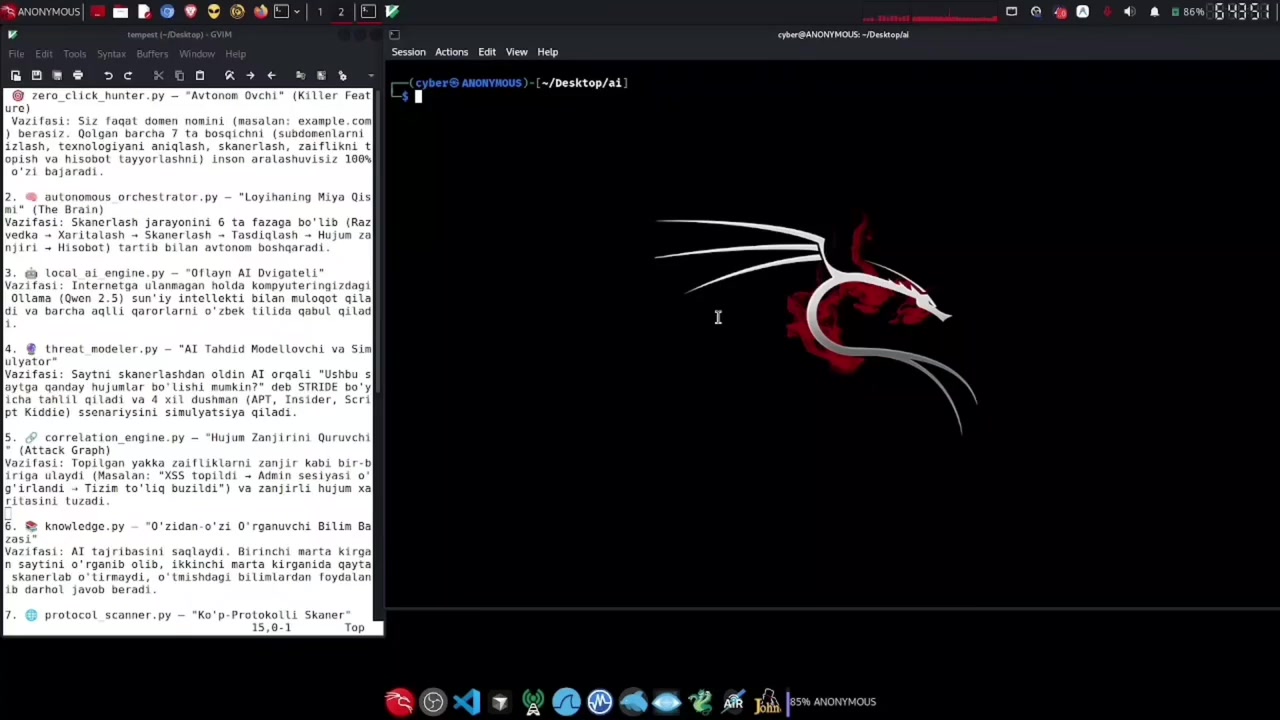Open Kali dragon icon in bottom dock
Screen dimensions: 1280x720
(x=399, y=702)
